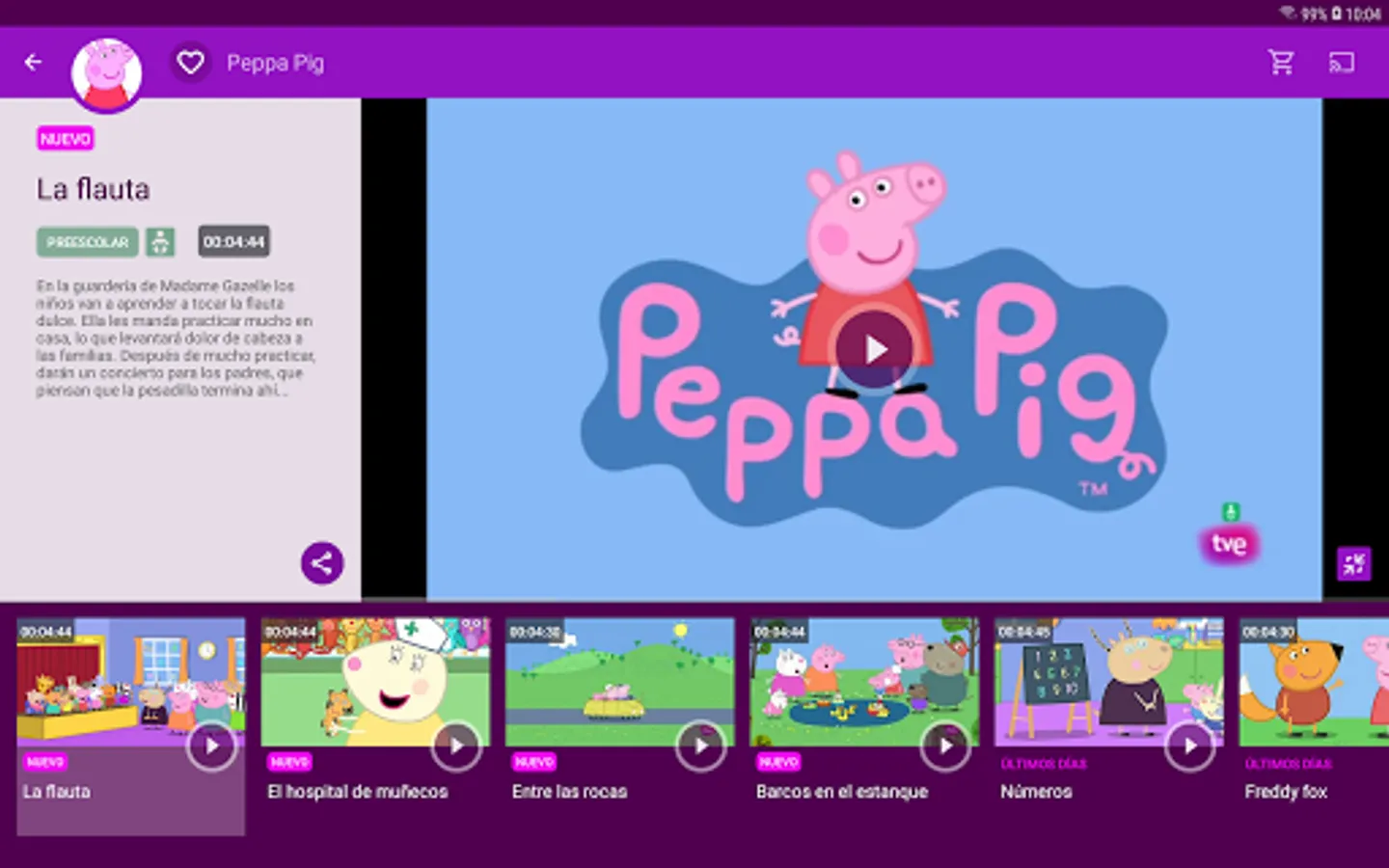Open the Freddy fox episode thumbnail
This screenshot has height=868, width=1389.
click(1314, 682)
